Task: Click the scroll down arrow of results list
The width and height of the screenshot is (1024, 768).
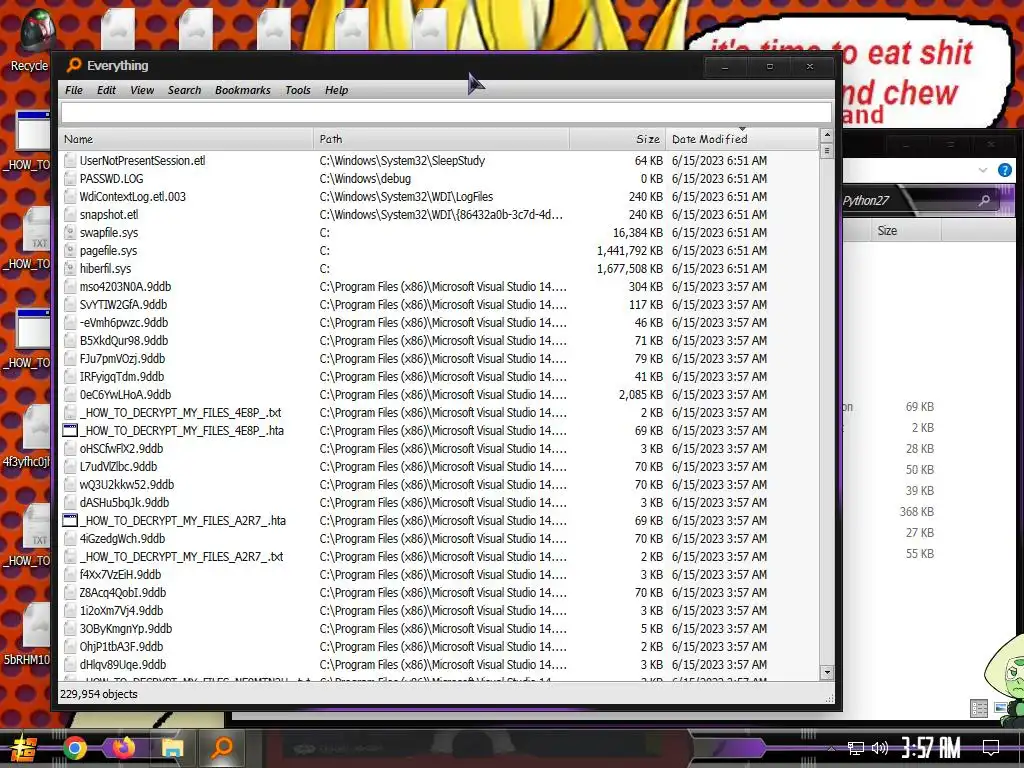Action: [x=827, y=672]
